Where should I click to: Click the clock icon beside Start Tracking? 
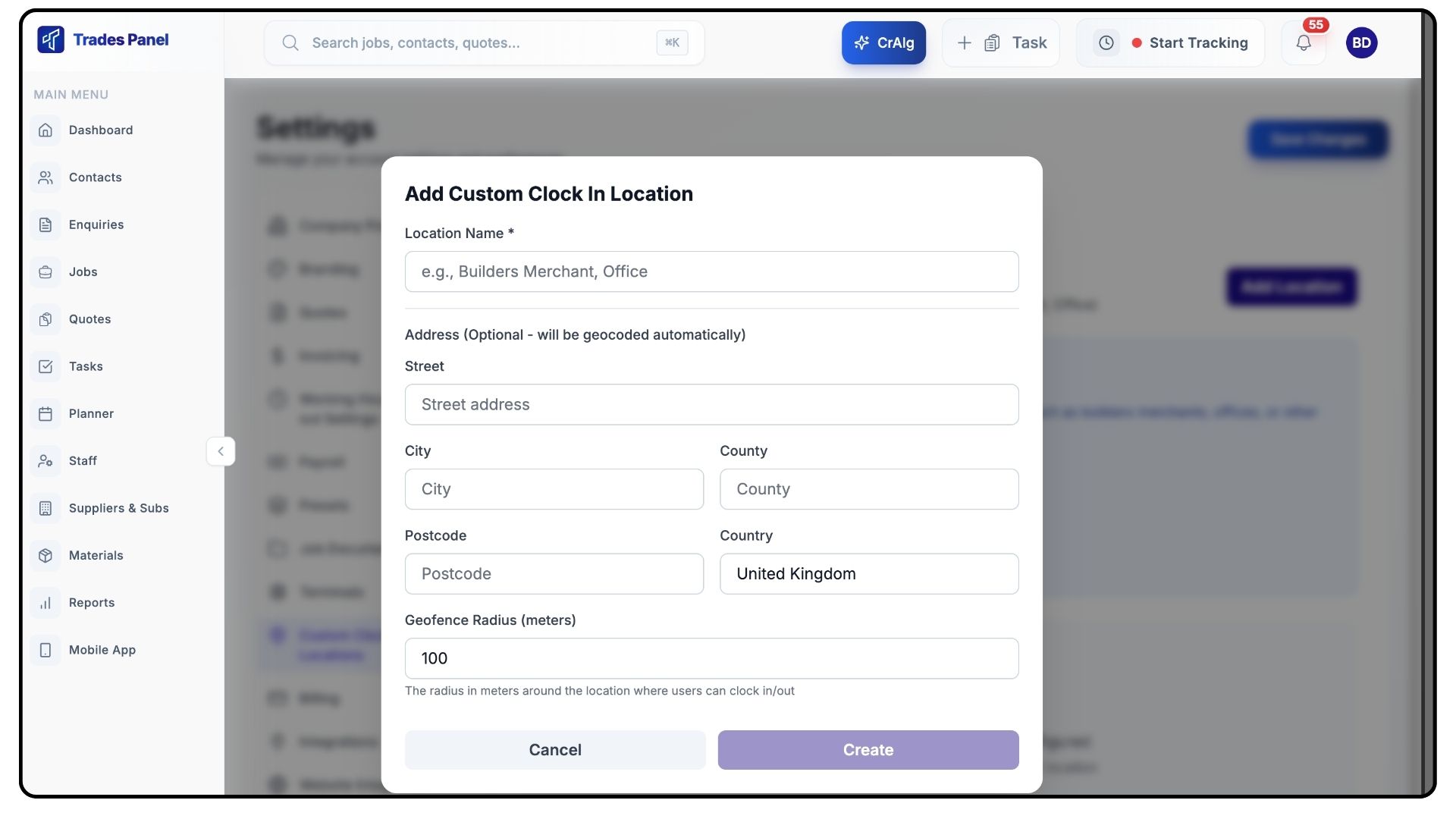pos(1106,43)
